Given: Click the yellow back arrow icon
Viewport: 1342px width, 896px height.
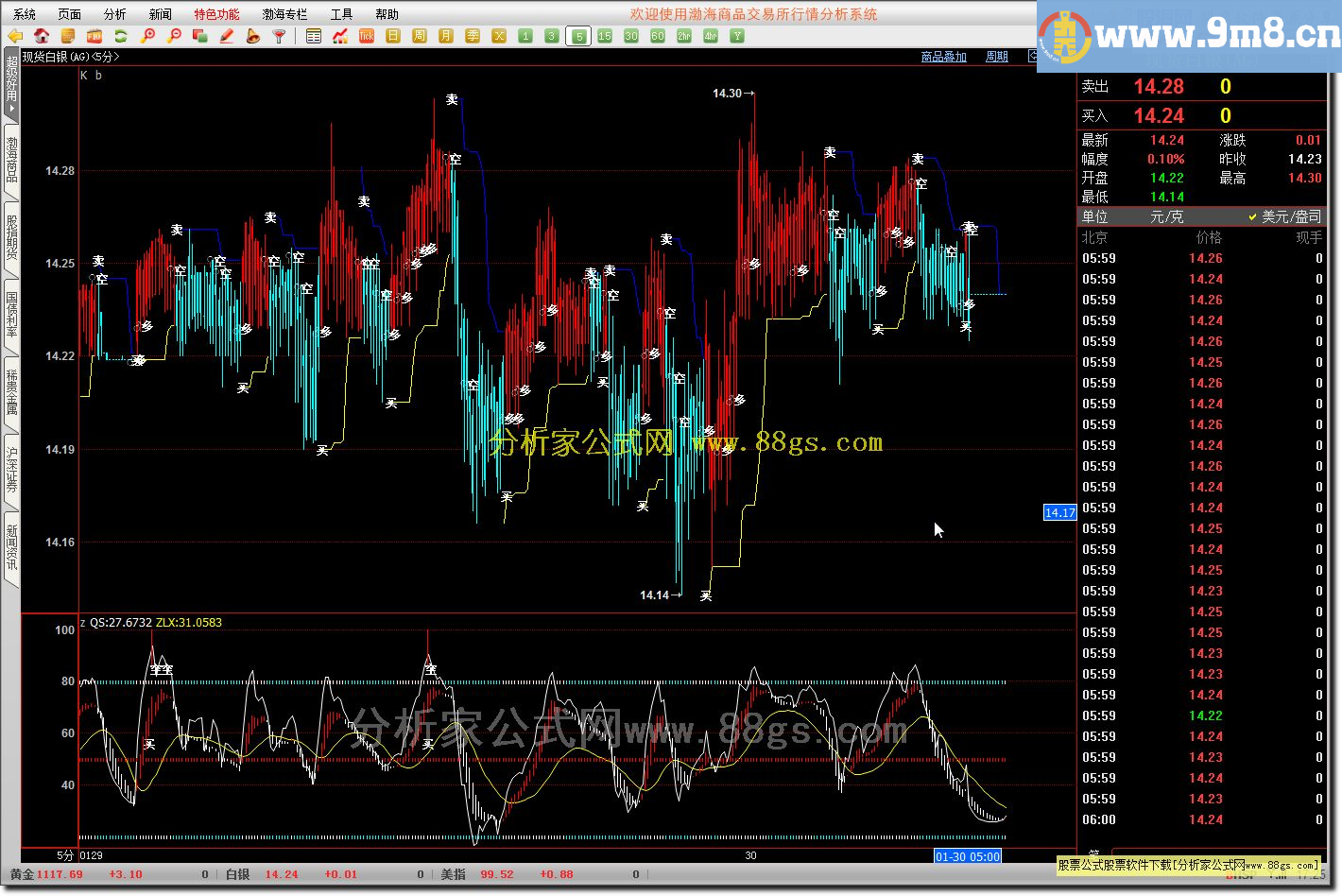Looking at the screenshot, I should 15,36.
